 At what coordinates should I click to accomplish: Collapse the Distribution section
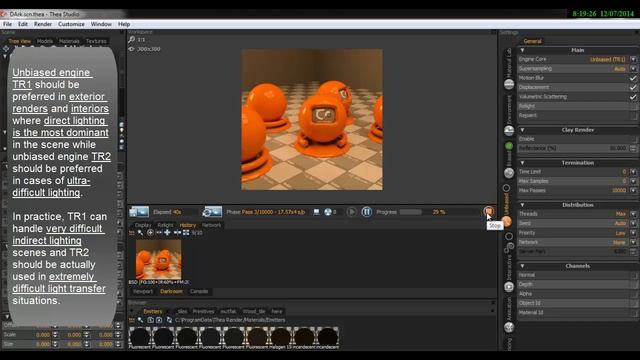[x=522, y=205]
